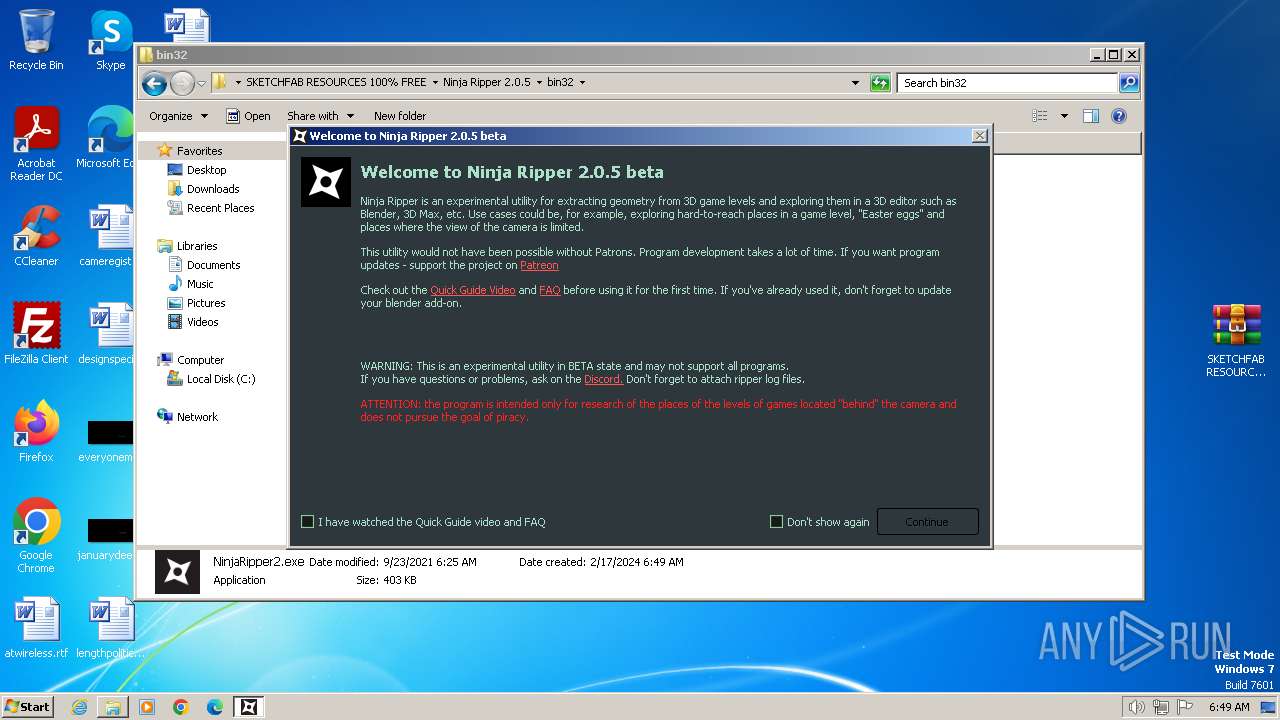1280x720 pixels.
Task: Click the Chrome taskbar icon
Action: [x=181, y=707]
